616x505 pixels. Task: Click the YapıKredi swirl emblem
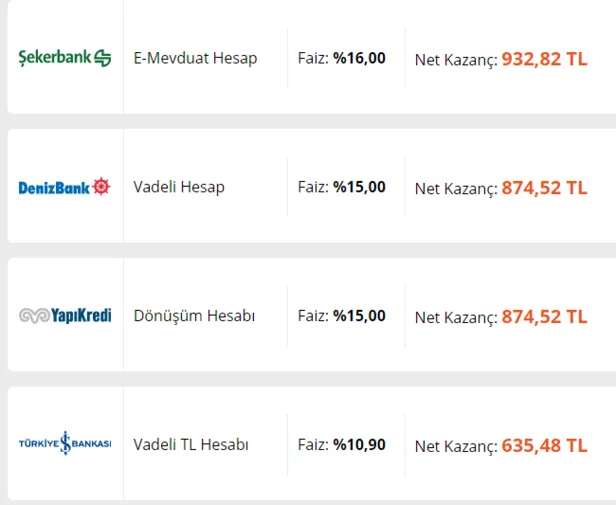coord(33,316)
